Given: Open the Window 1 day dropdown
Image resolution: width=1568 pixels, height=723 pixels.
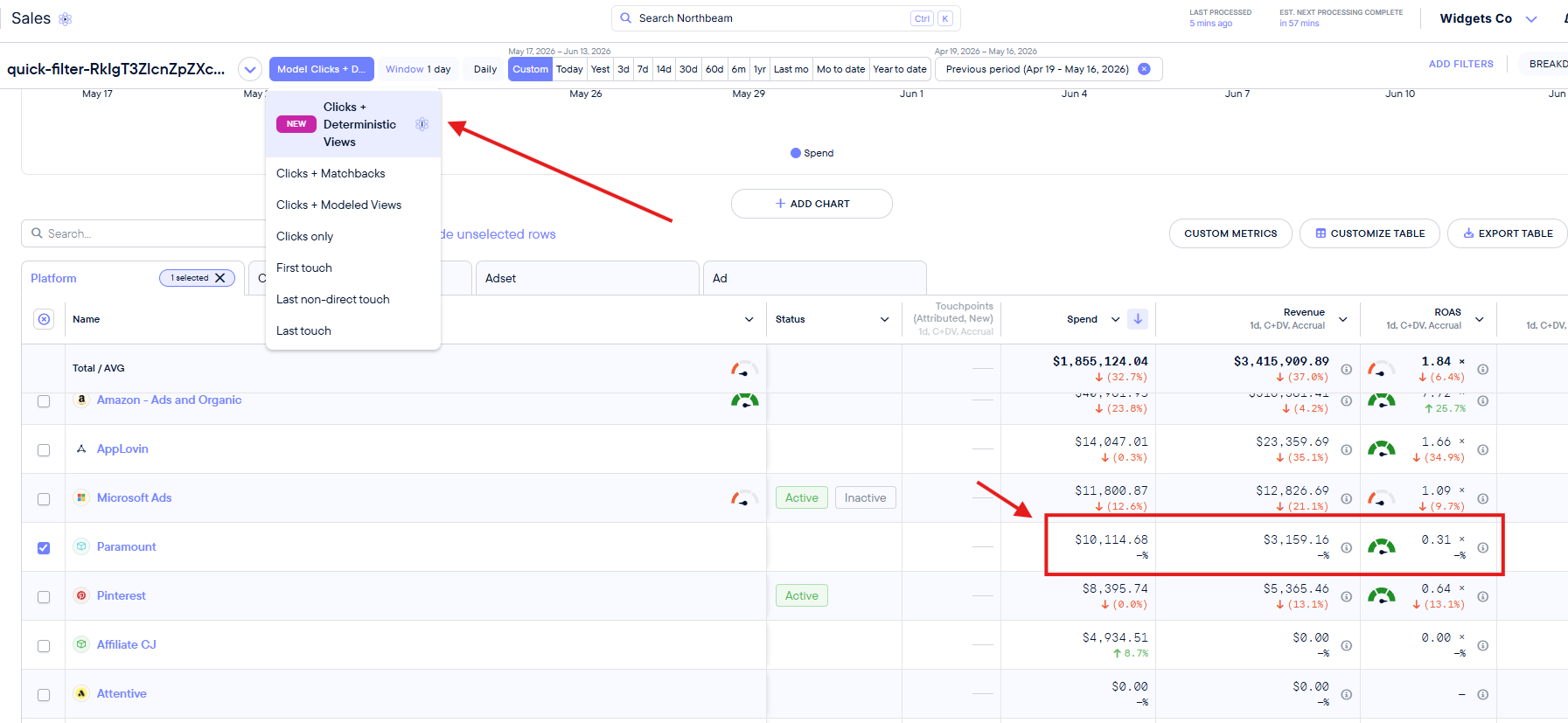Looking at the screenshot, I should (x=418, y=69).
